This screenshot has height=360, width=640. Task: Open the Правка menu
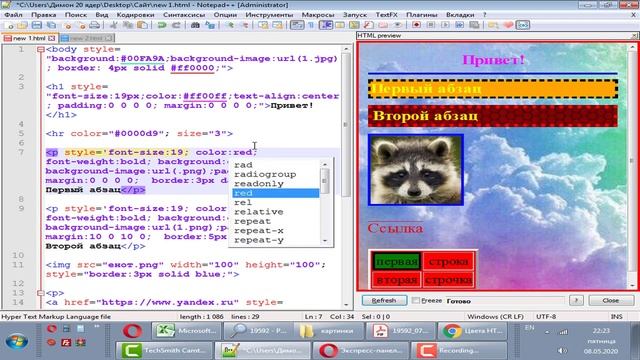click(44, 15)
